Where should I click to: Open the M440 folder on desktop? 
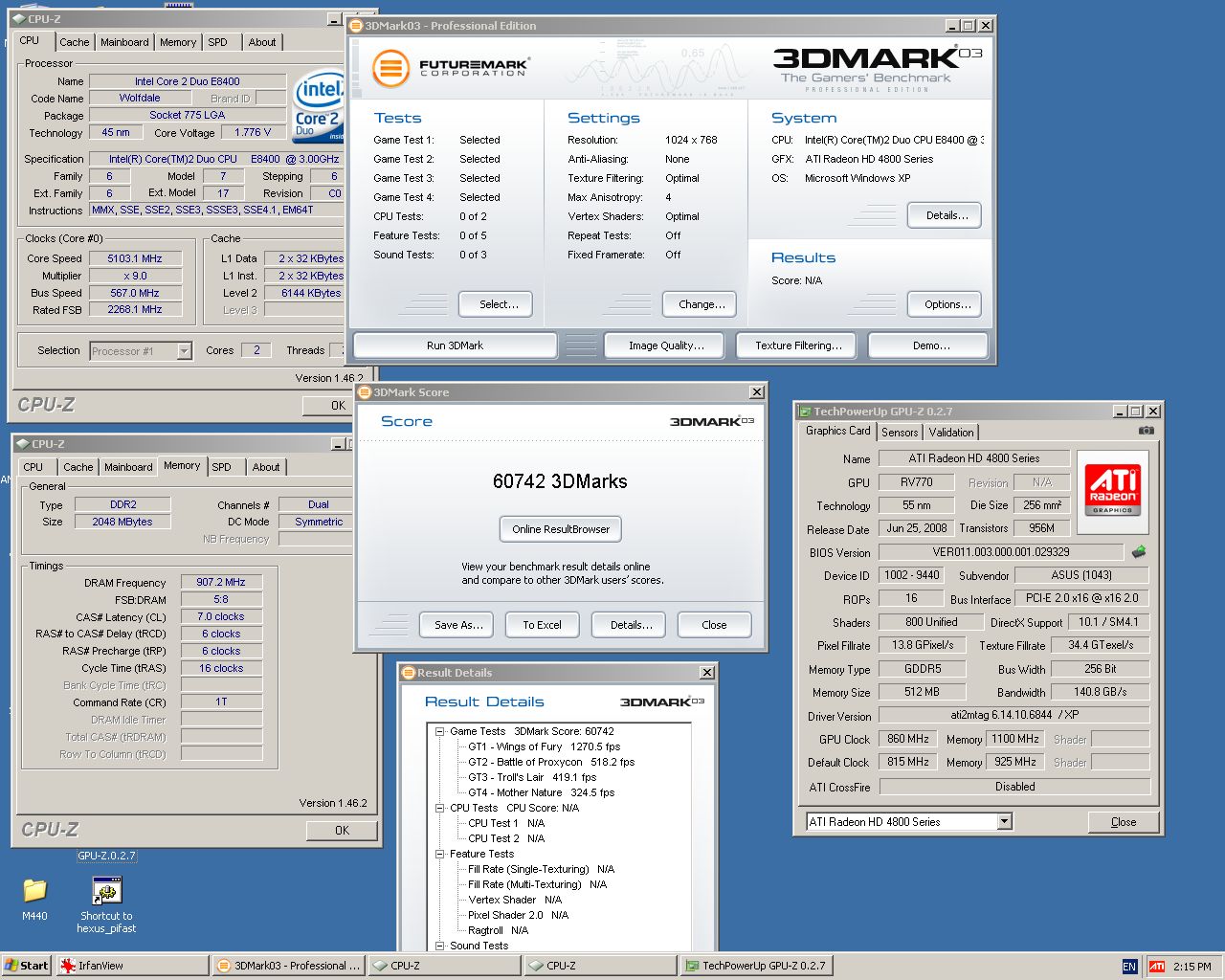34,899
